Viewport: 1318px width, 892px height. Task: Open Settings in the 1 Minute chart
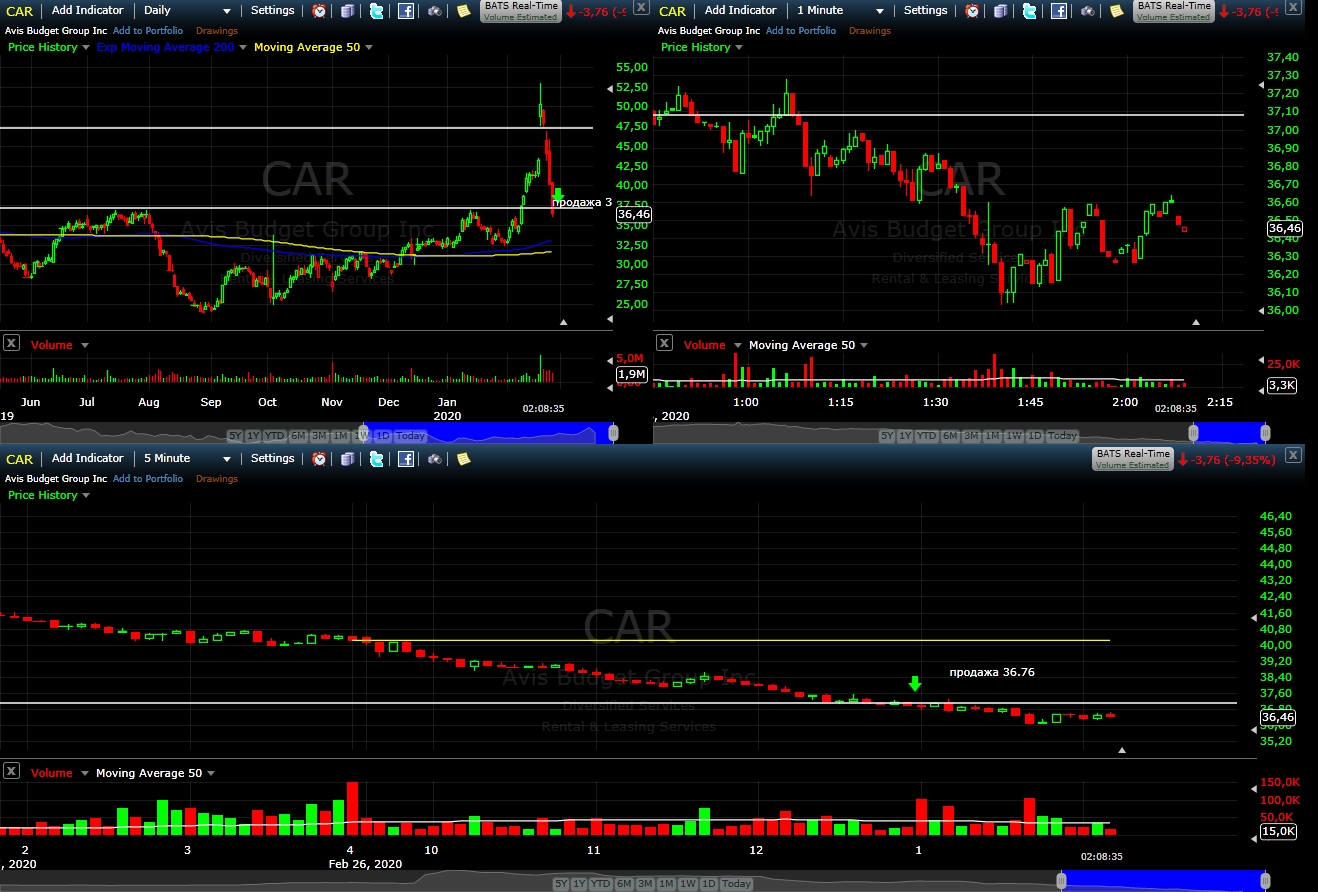(x=925, y=10)
